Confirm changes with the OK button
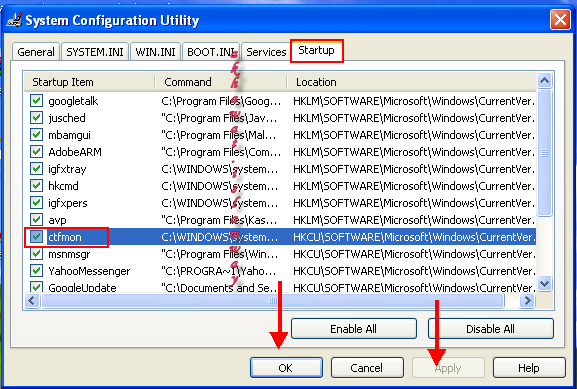This screenshot has height=389, width=577. pos(286,368)
